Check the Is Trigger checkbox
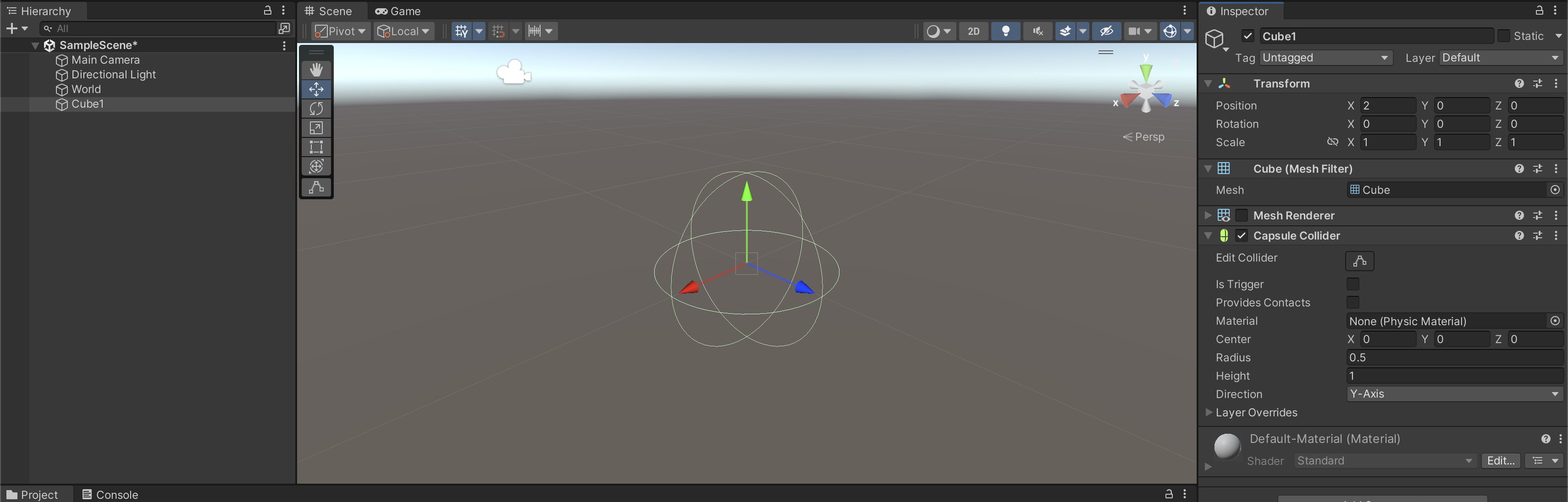 tap(1353, 284)
